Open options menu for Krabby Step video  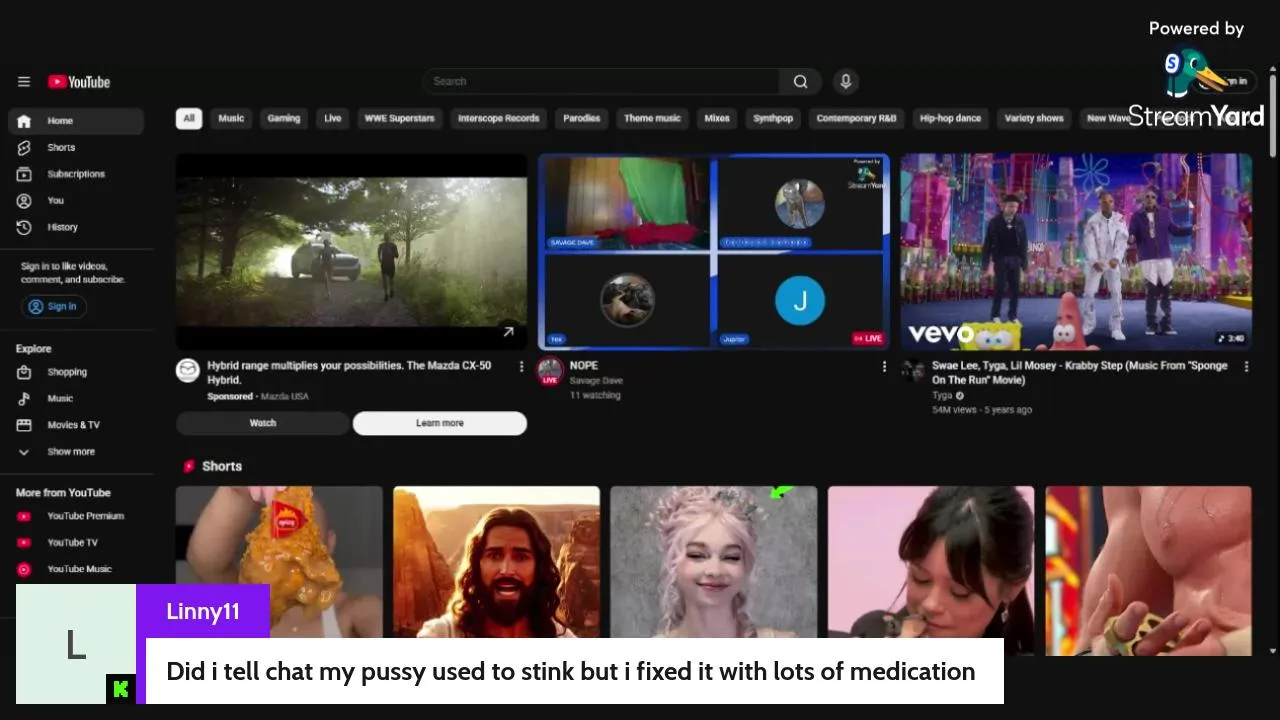(1246, 367)
